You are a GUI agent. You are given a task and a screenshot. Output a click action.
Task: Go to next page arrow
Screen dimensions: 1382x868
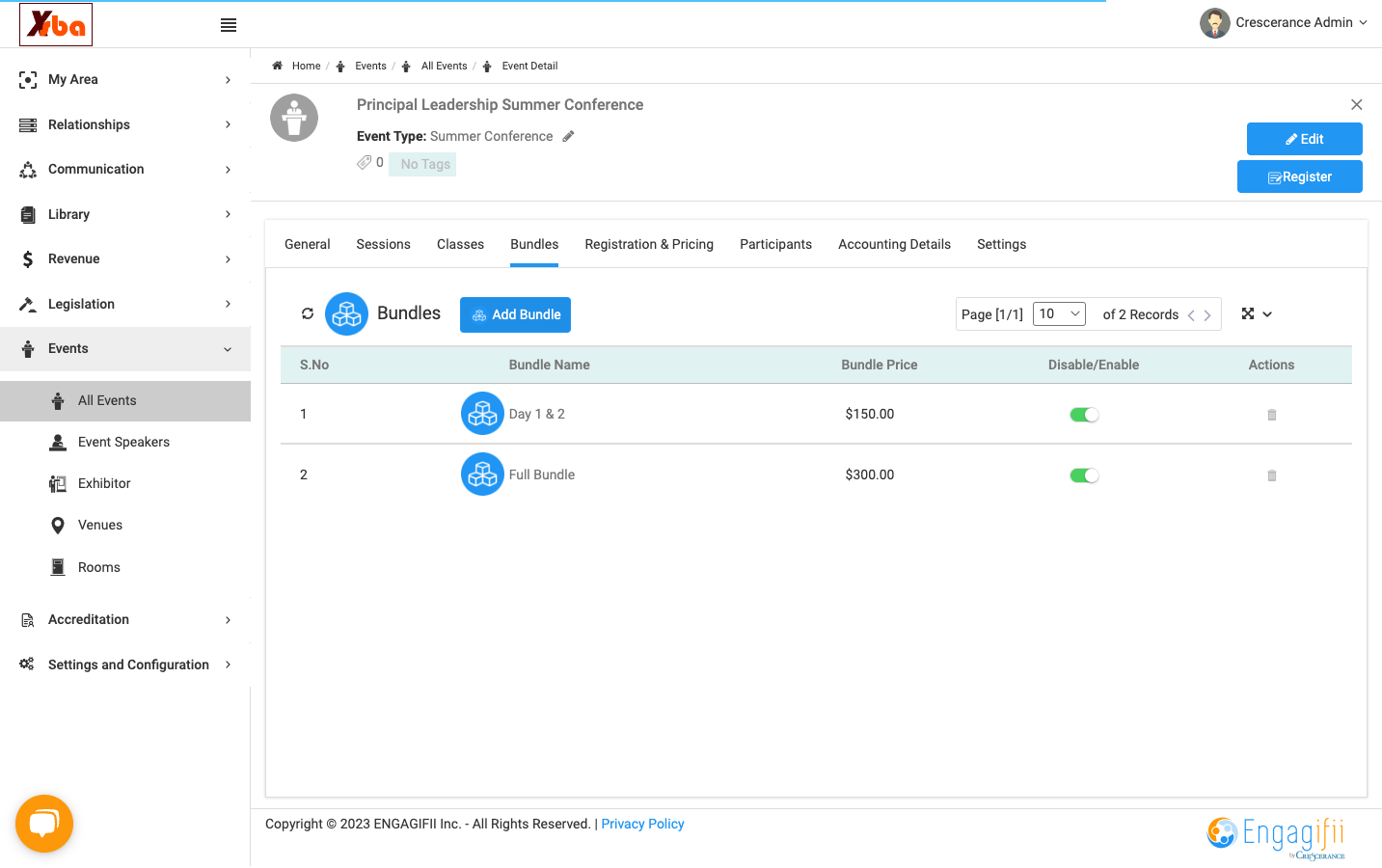tap(1207, 315)
